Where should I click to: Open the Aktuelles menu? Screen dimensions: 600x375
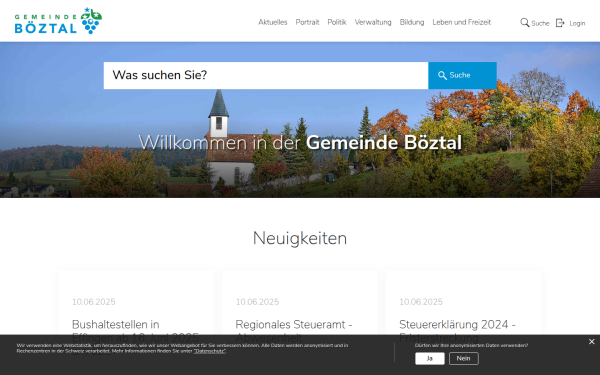coord(272,22)
